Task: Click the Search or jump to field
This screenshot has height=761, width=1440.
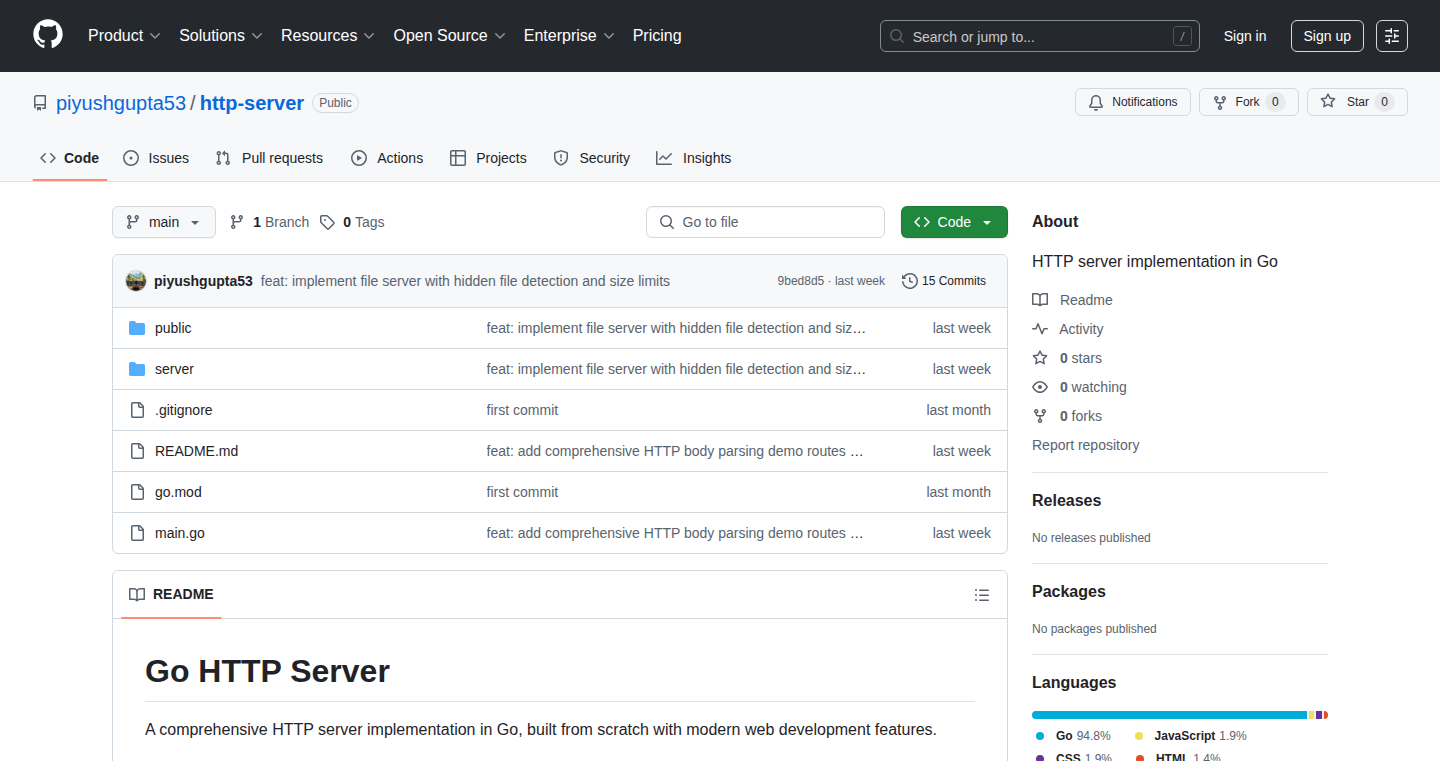Action: point(1040,36)
